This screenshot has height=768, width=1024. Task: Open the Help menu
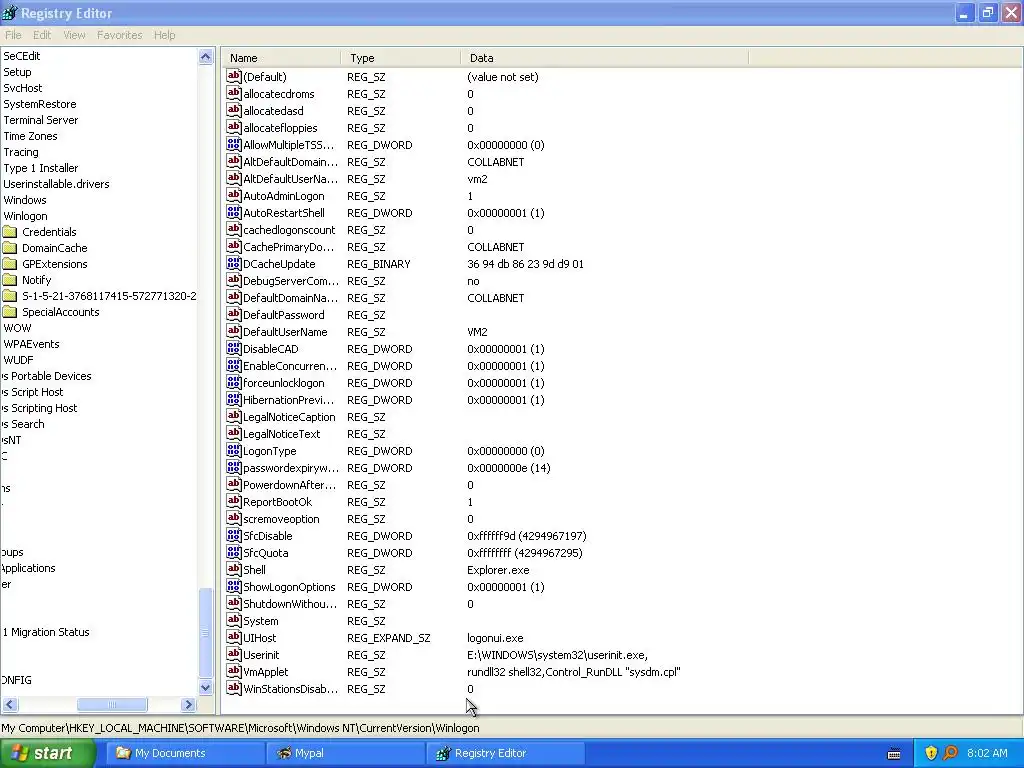pyautogui.click(x=165, y=35)
